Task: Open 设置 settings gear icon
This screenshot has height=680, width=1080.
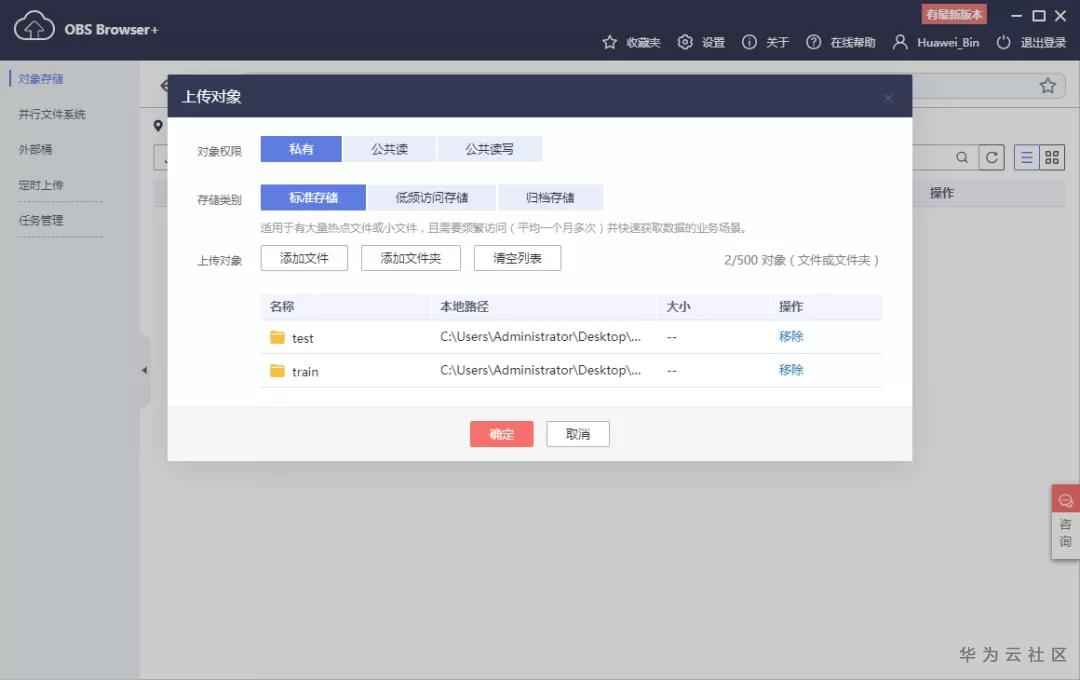Action: pyautogui.click(x=685, y=42)
